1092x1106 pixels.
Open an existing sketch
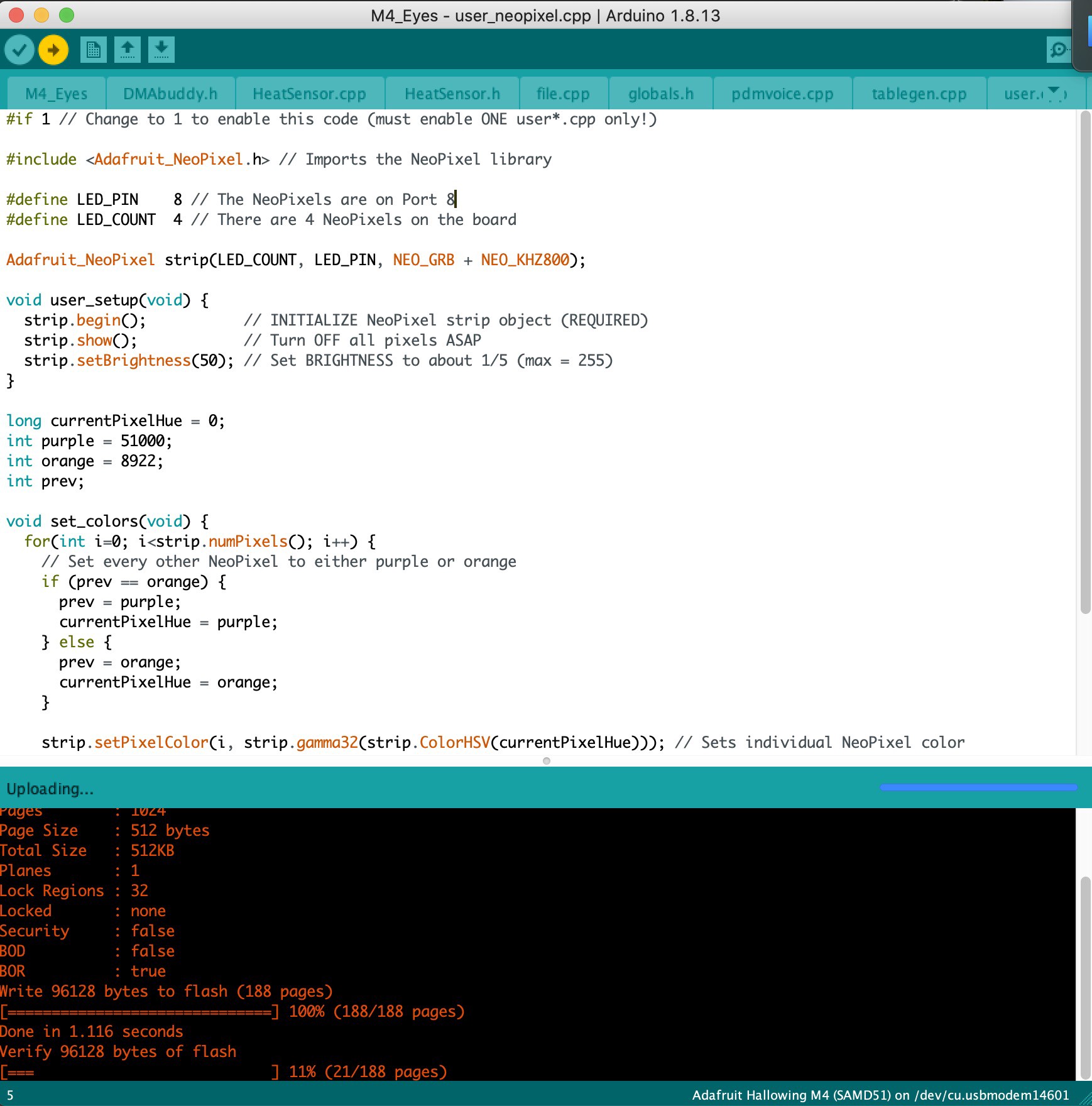pyautogui.click(x=128, y=50)
